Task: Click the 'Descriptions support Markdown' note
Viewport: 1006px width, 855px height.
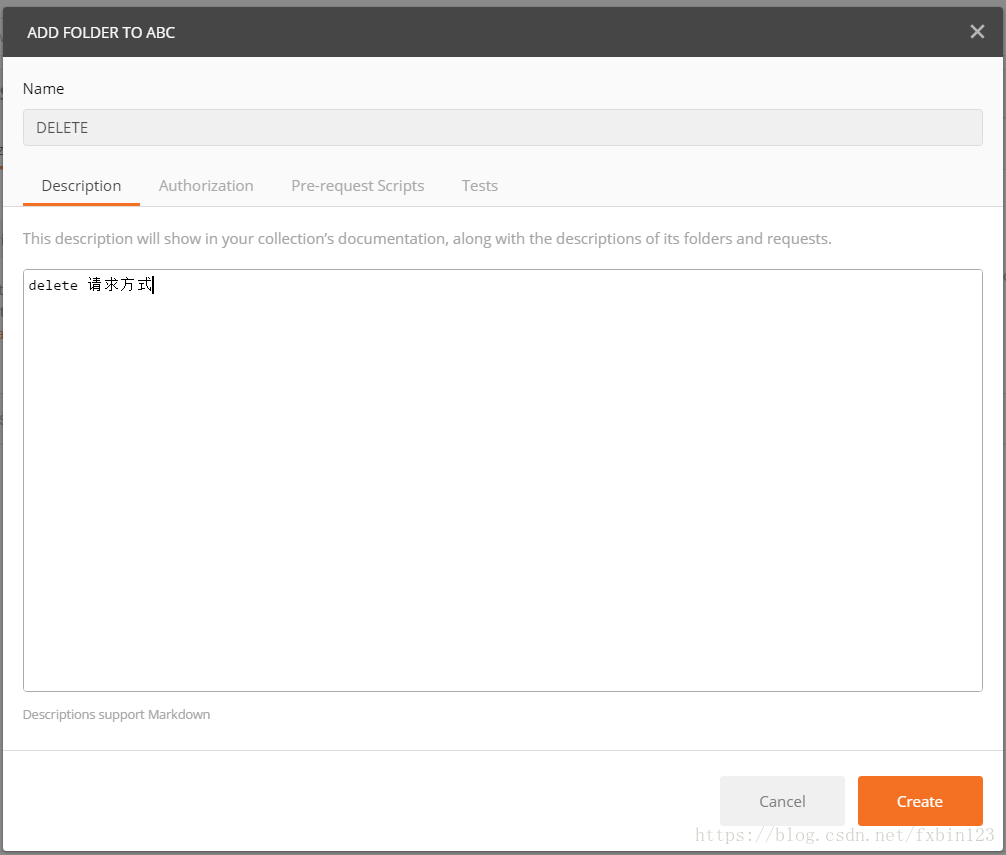Action: [x=116, y=715]
